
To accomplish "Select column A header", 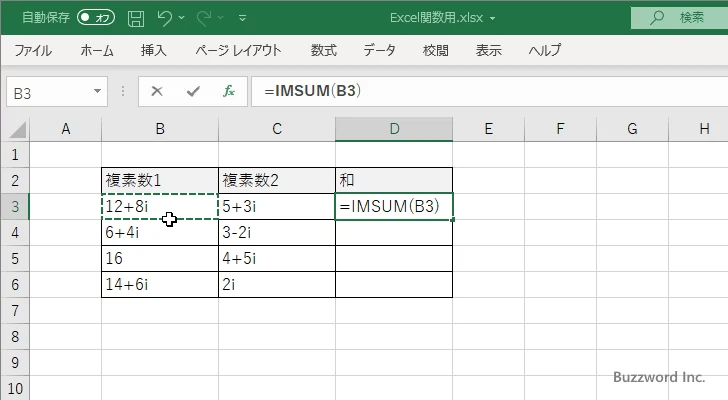I will tap(65, 129).
